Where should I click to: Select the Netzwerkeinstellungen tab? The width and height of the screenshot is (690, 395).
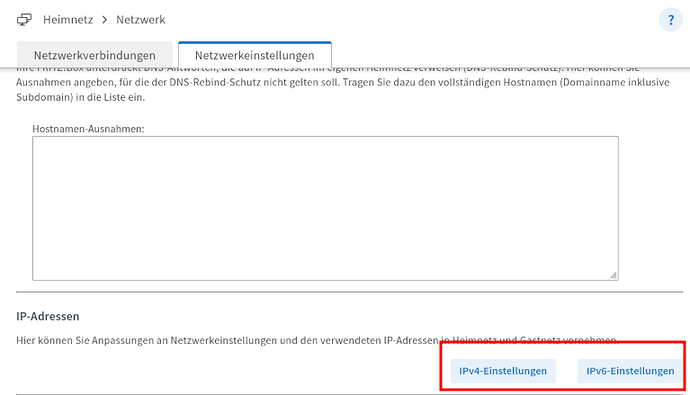tap(255, 55)
